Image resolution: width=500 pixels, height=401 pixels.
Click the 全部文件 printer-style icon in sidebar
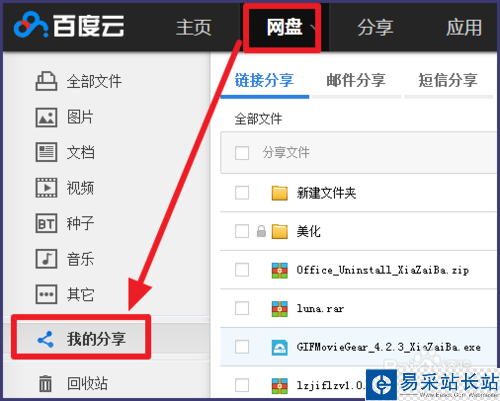point(46,81)
